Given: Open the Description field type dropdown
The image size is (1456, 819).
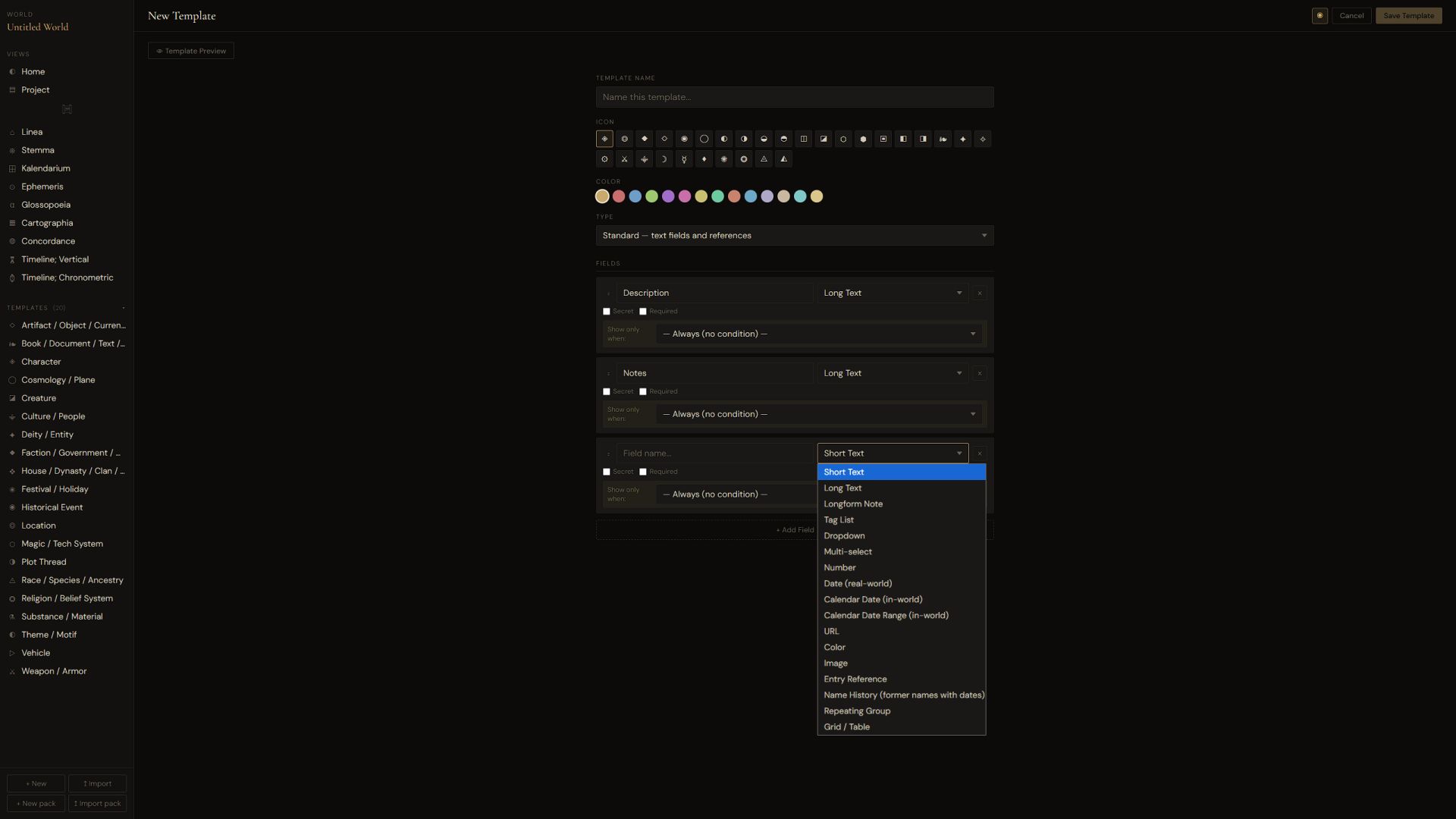Looking at the screenshot, I should pos(893,293).
